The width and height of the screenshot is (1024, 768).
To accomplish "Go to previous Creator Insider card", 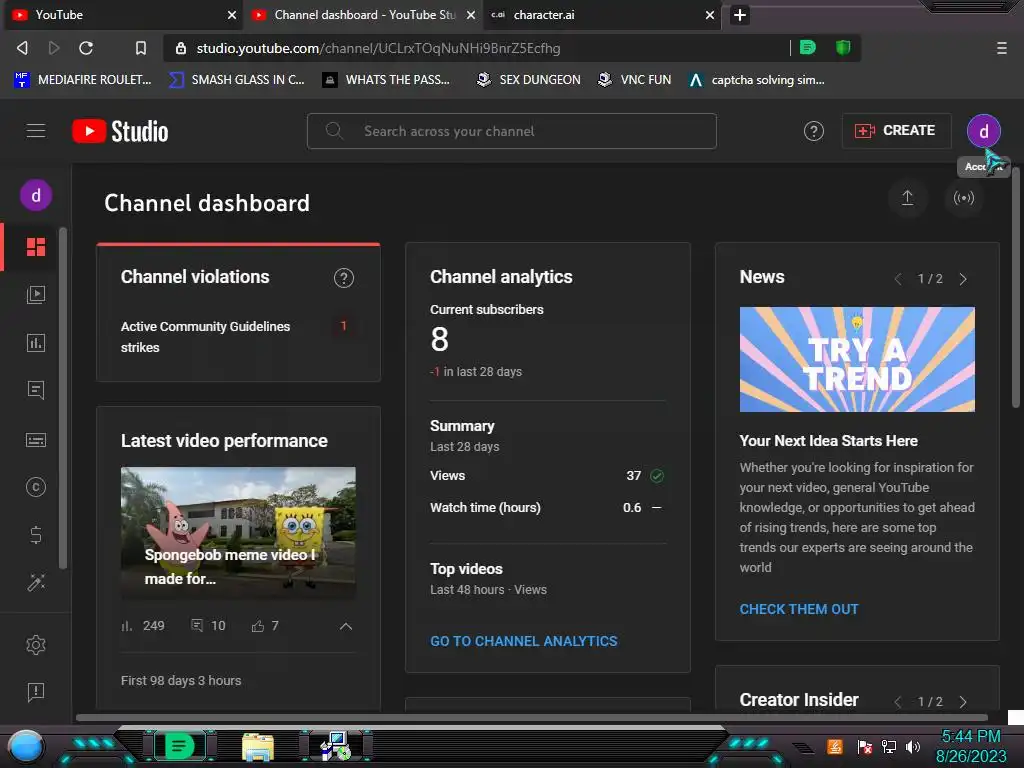I will tap(898, 702).
